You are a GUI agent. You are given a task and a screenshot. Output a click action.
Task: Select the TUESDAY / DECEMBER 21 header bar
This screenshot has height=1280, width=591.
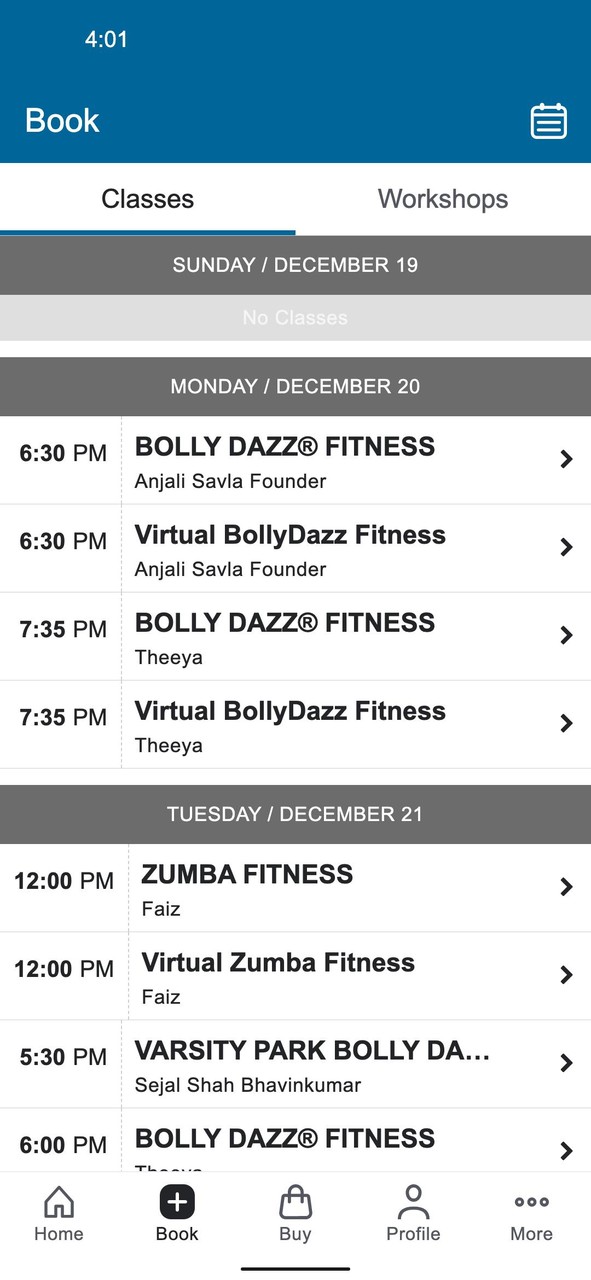pyautogui.click(x=295, y=814)
